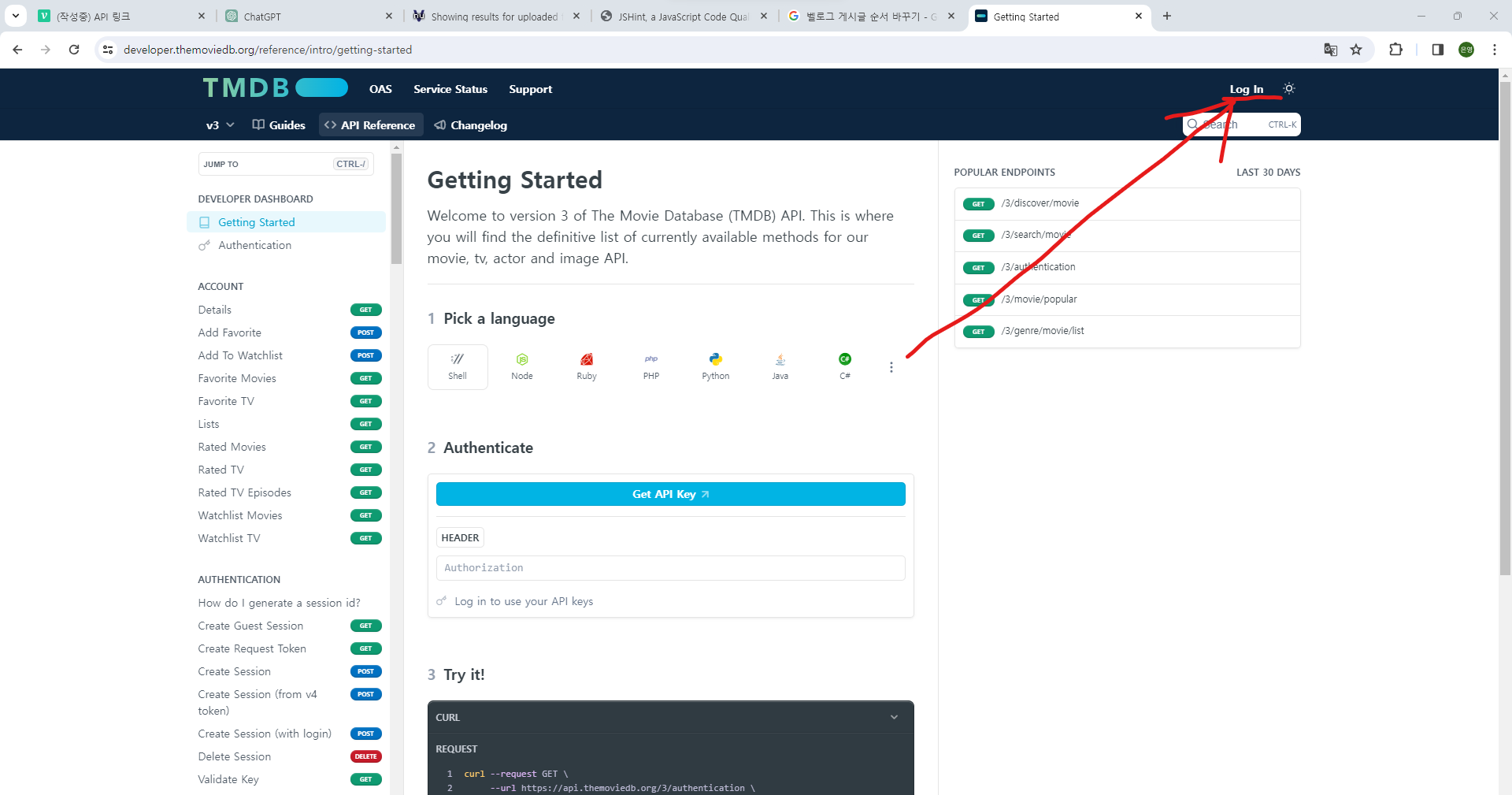Show more languages via three-dot icon

(x=891, y=367)
